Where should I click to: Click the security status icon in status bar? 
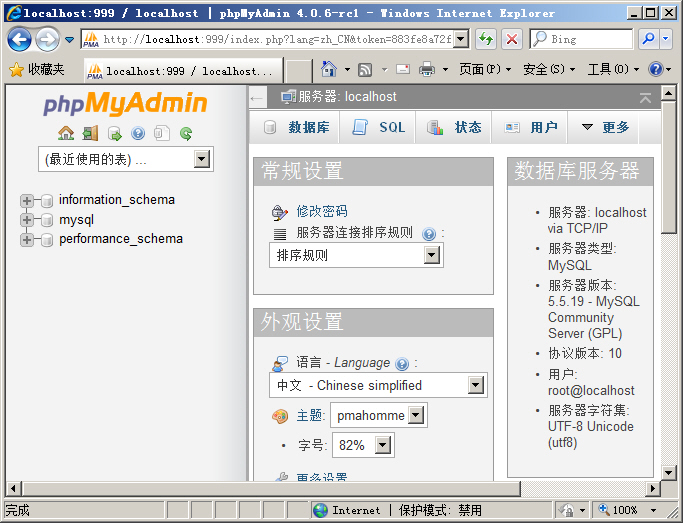[567, 510]
